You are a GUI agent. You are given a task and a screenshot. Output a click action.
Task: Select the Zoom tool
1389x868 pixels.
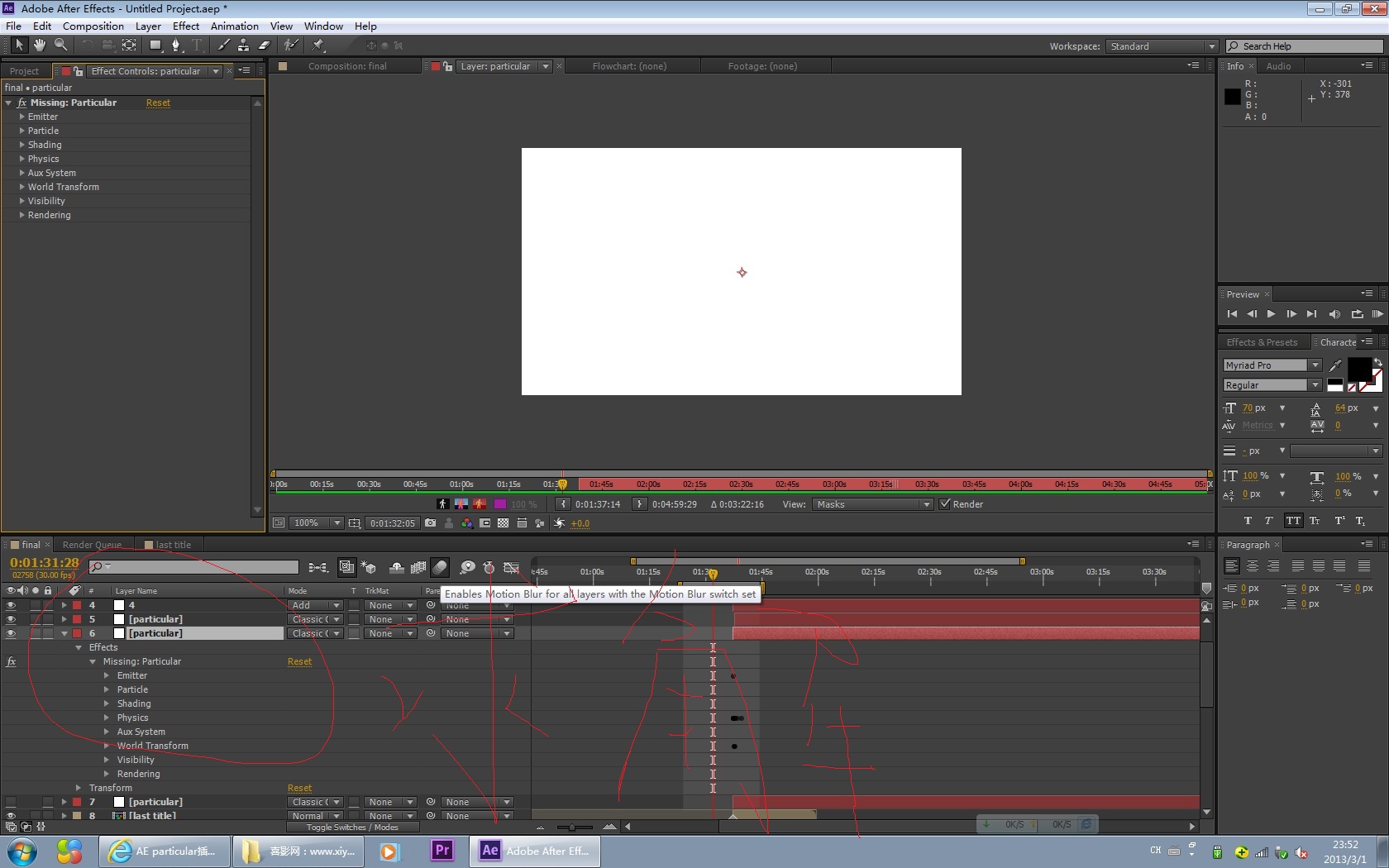[60, 45]
